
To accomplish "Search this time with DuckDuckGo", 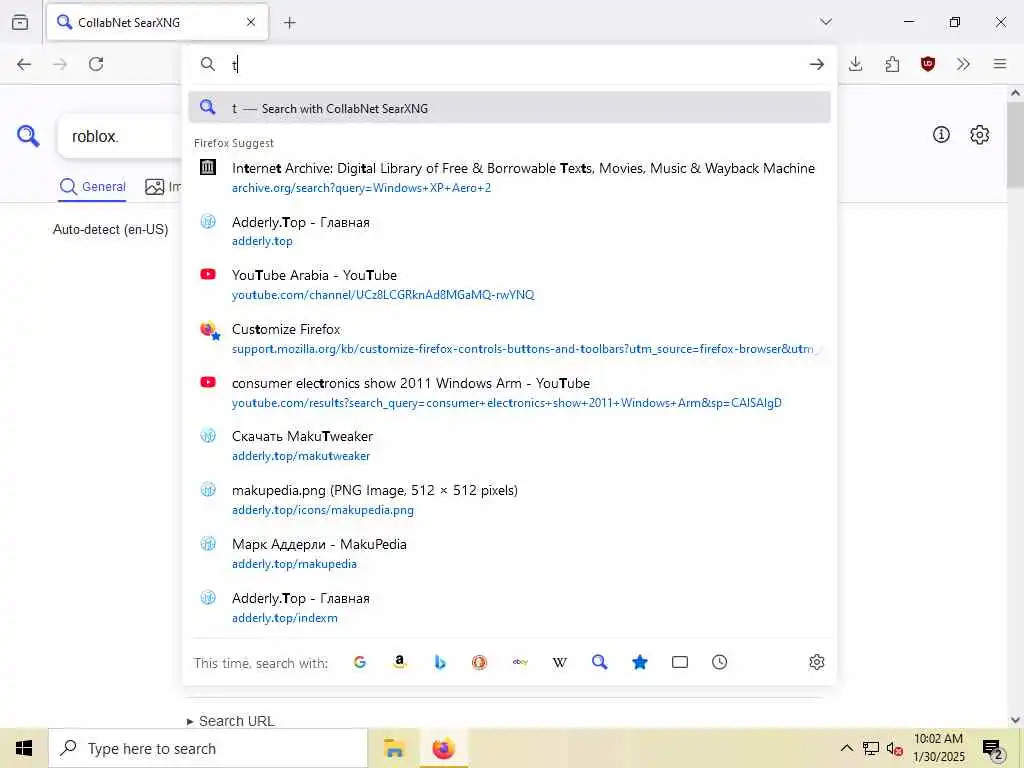I will tap(479, 662).
